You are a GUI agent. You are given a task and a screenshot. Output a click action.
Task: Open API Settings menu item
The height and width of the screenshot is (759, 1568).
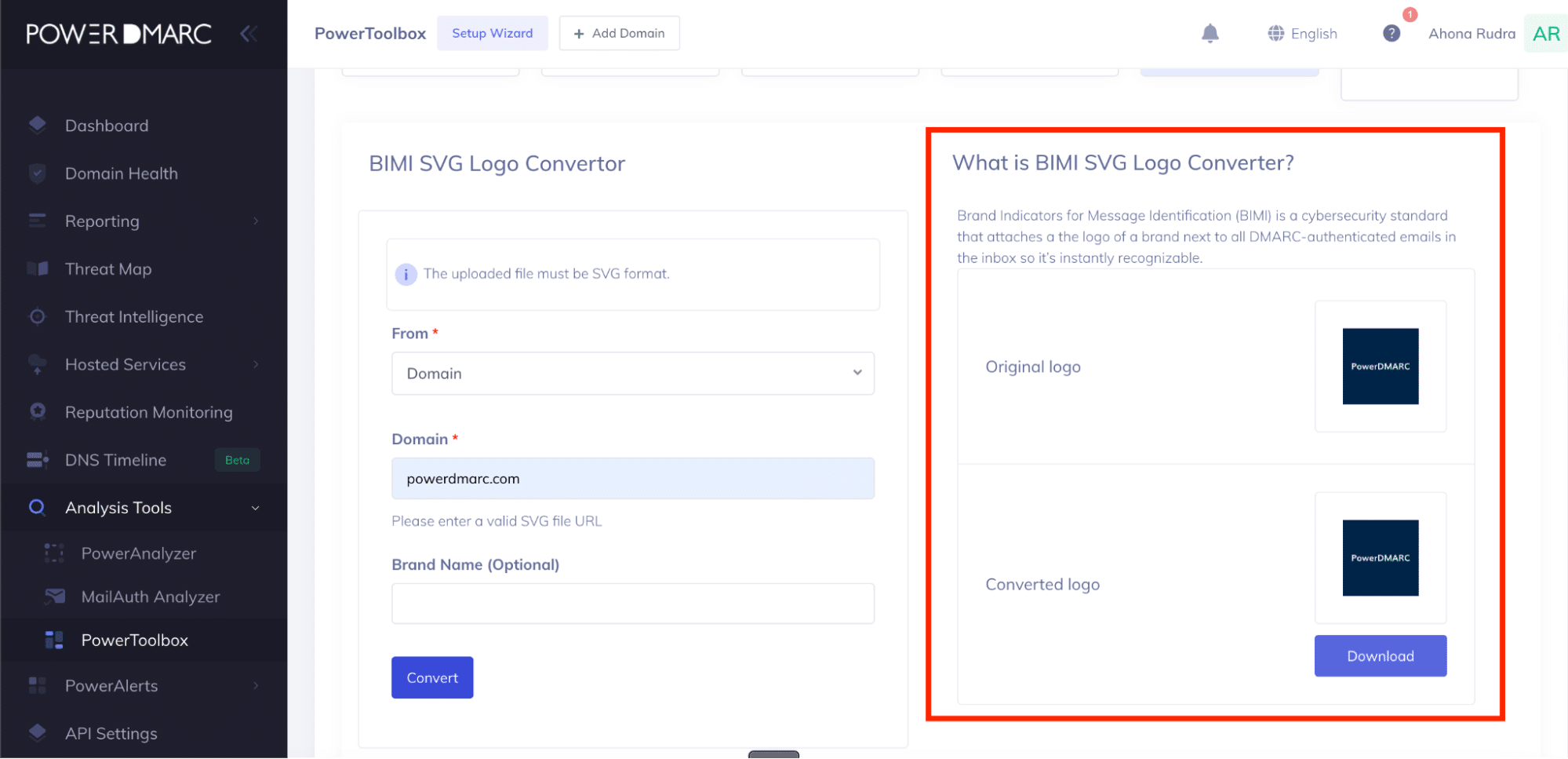[x=111, y=733]
